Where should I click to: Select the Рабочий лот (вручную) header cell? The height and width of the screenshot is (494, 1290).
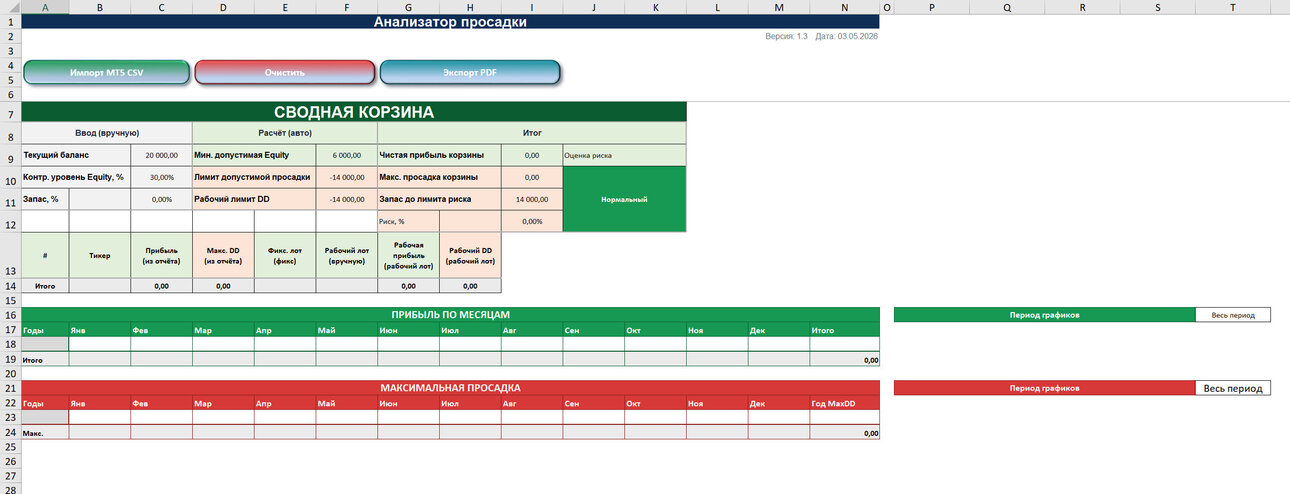point(347,255)
